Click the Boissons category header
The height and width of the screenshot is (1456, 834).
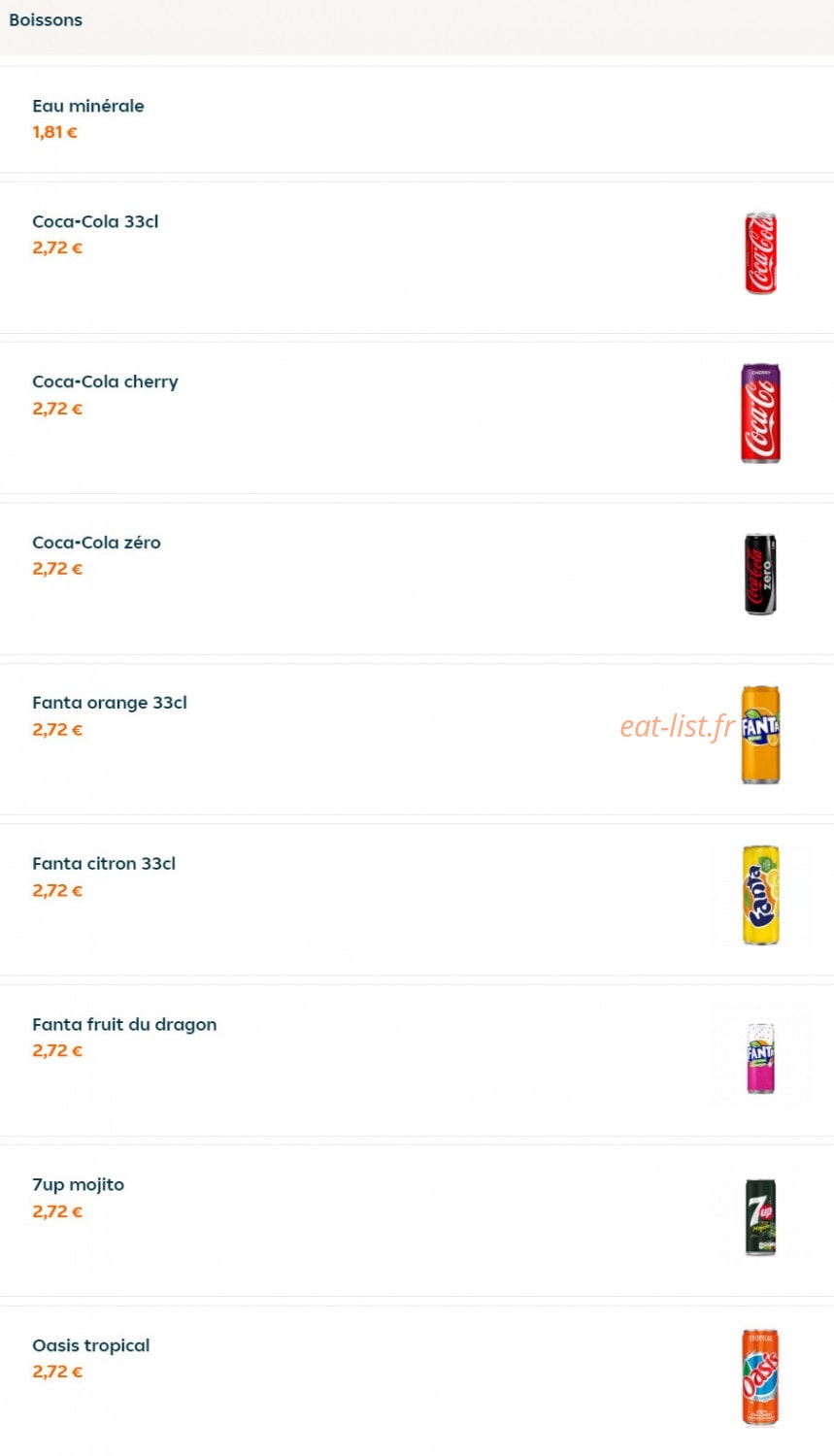coord(46,20)
